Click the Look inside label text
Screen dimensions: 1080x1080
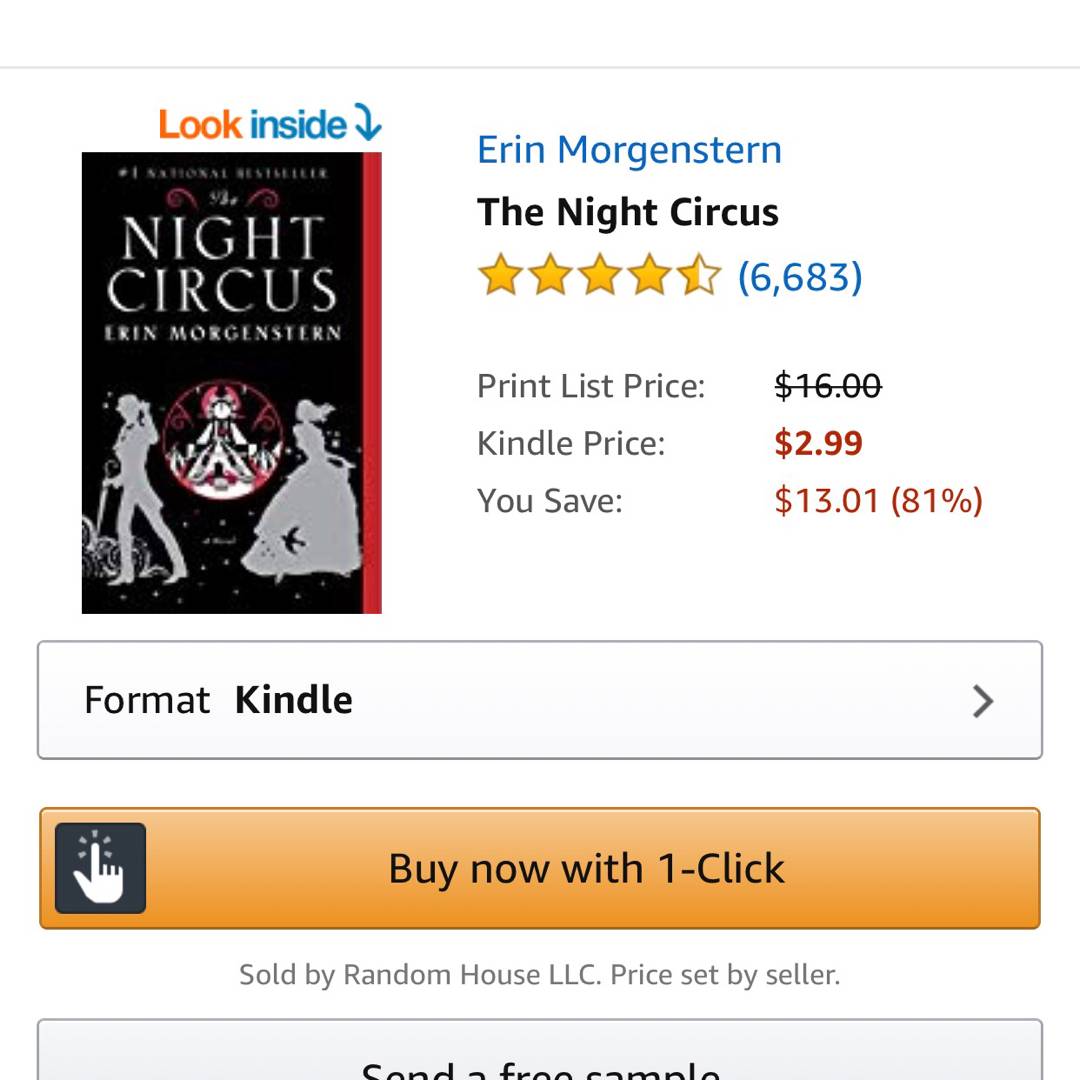(252, 124)
